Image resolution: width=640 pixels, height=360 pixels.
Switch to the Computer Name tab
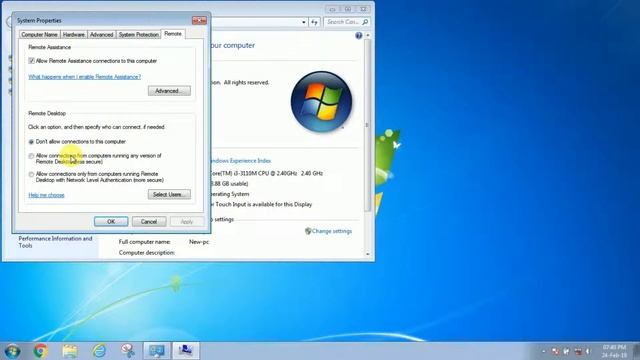39,35
